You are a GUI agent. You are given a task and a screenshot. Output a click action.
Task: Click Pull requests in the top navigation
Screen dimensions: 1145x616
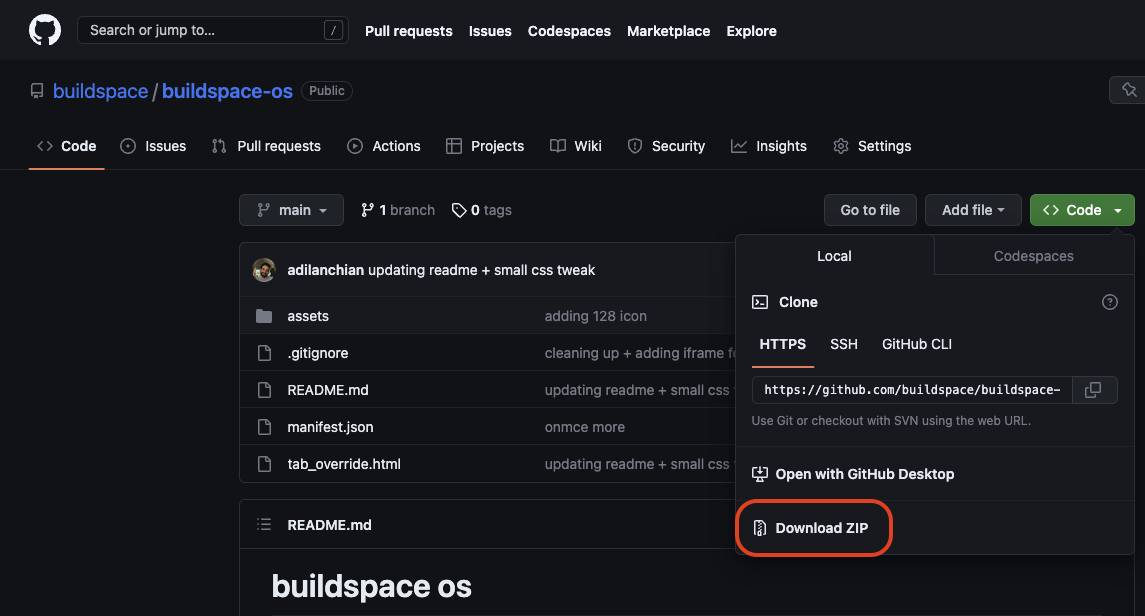click(409, 31)
